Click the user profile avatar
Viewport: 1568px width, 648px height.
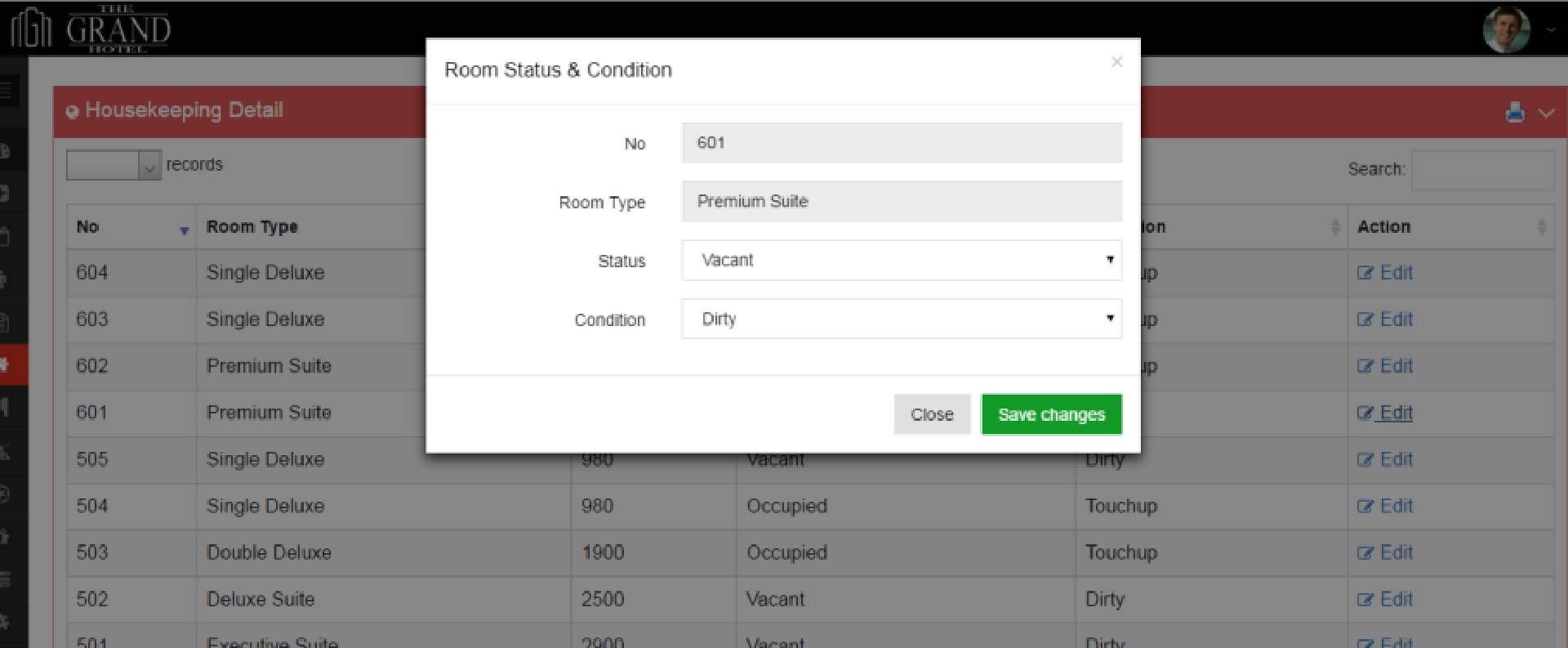pos(1506,29)
